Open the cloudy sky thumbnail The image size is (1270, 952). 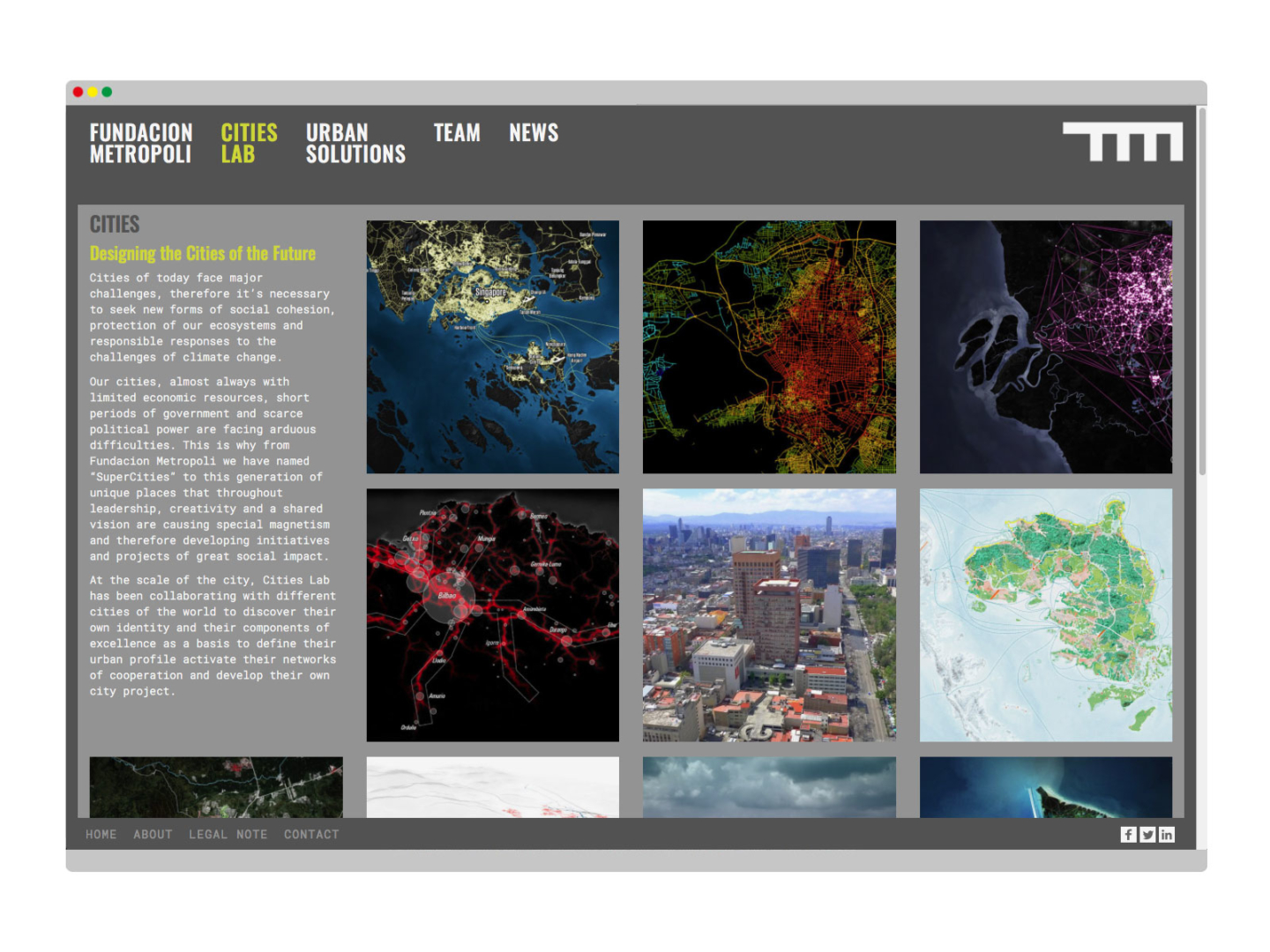769,787
